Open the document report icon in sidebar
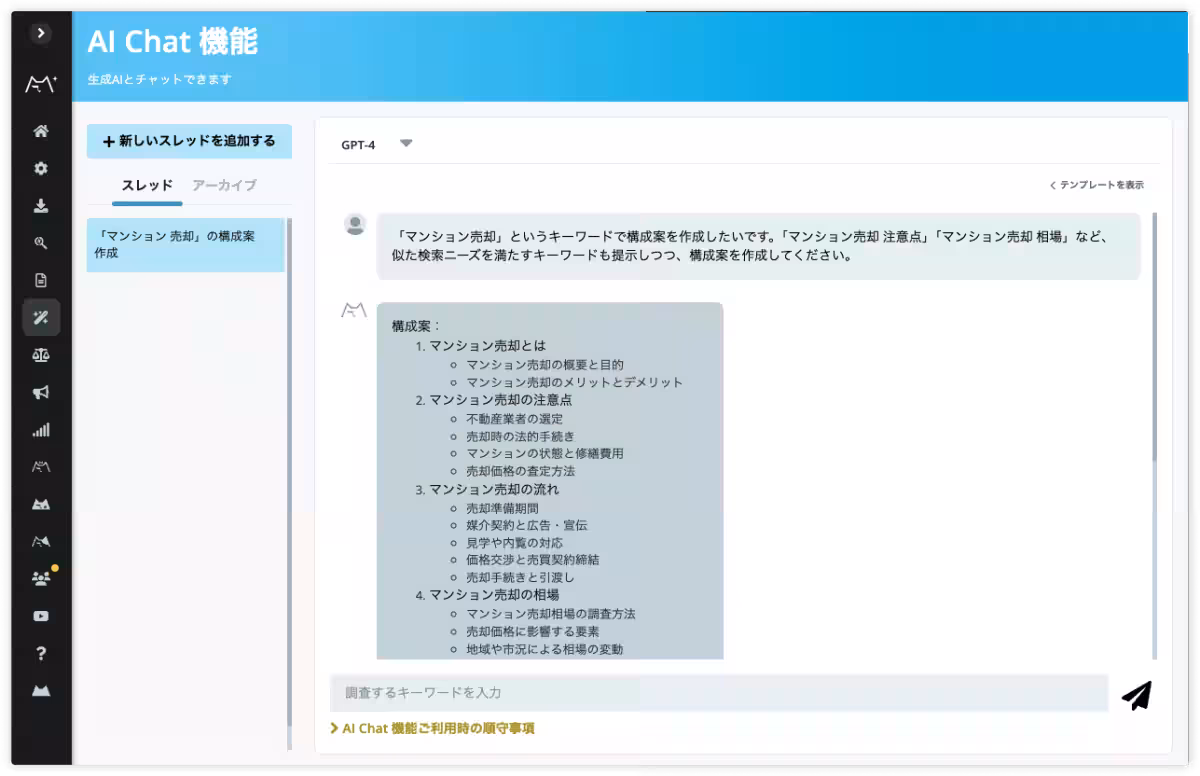 pyautogui.click(x=40, y=280)
